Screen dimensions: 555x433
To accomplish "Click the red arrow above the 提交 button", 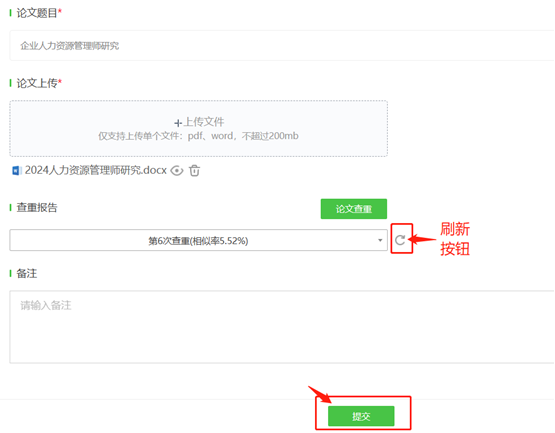I will 320,394.
